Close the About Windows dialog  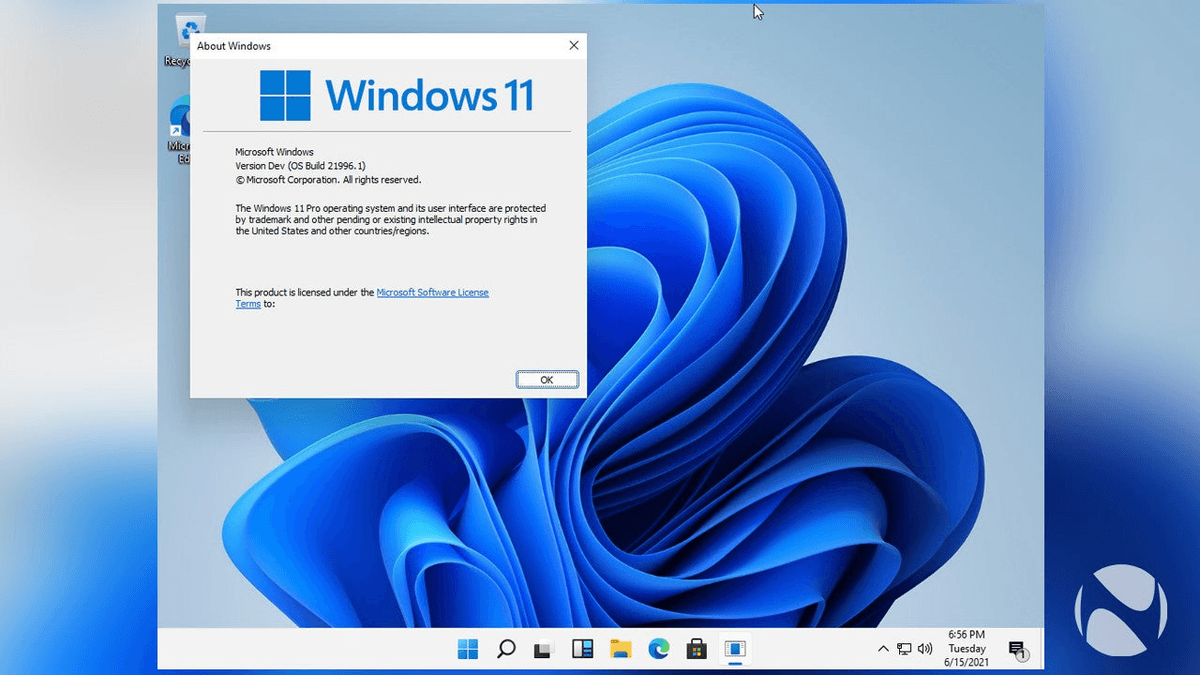pos(573,45)
